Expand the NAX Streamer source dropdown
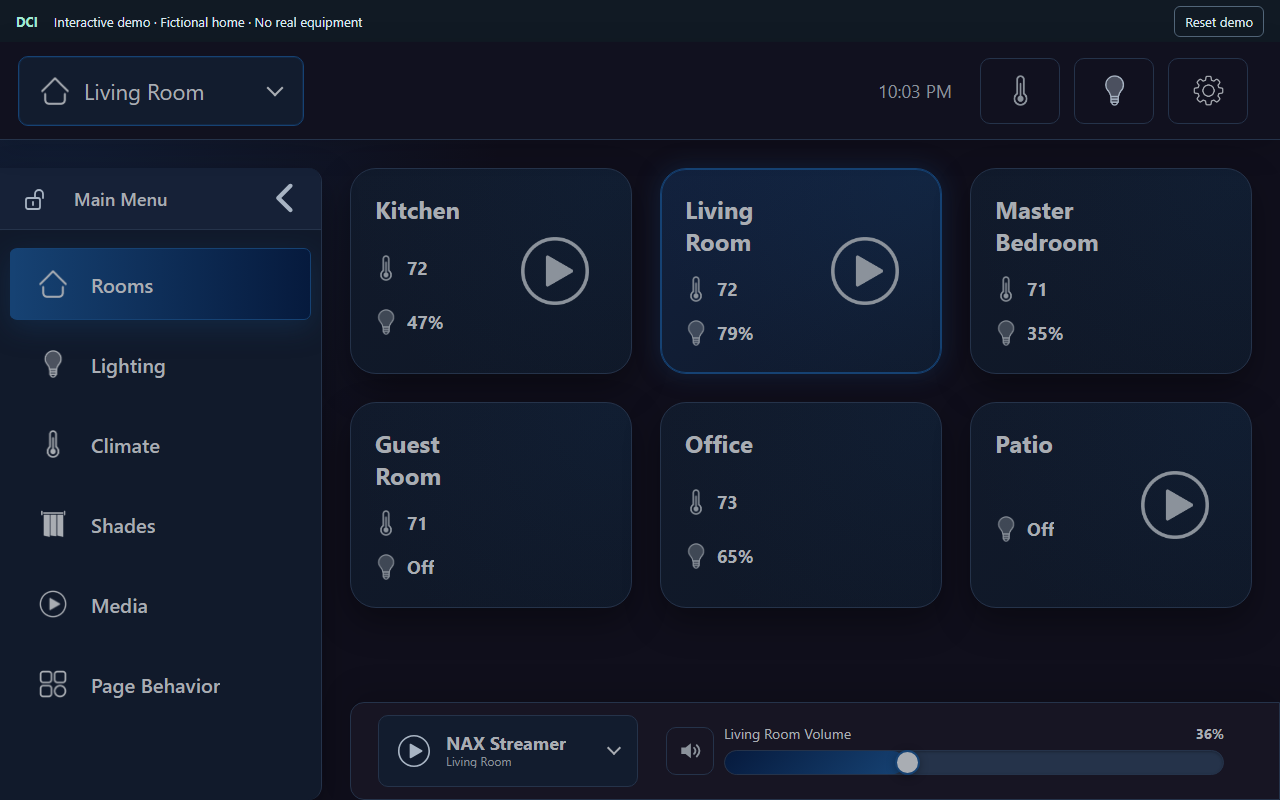The width and height of the screenshot is (1280, 800). click(x=614, y=751)
